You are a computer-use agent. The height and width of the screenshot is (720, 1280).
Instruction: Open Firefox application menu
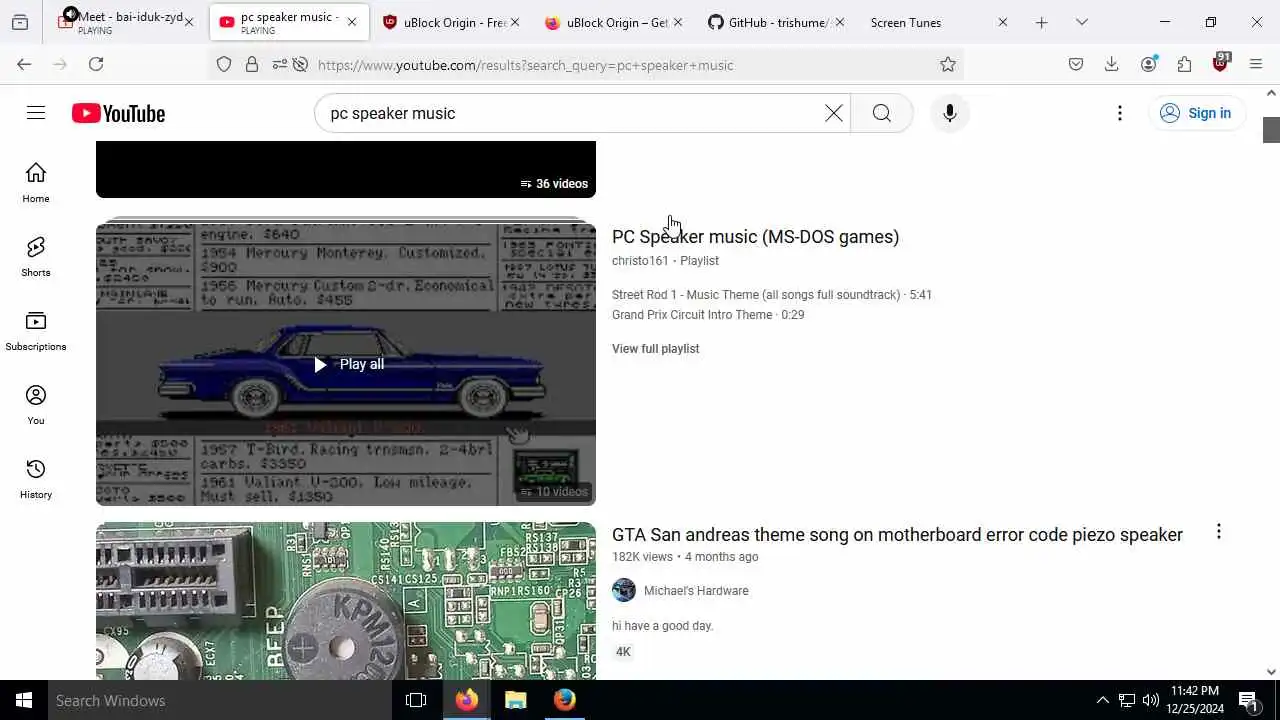pos(1256,64)
